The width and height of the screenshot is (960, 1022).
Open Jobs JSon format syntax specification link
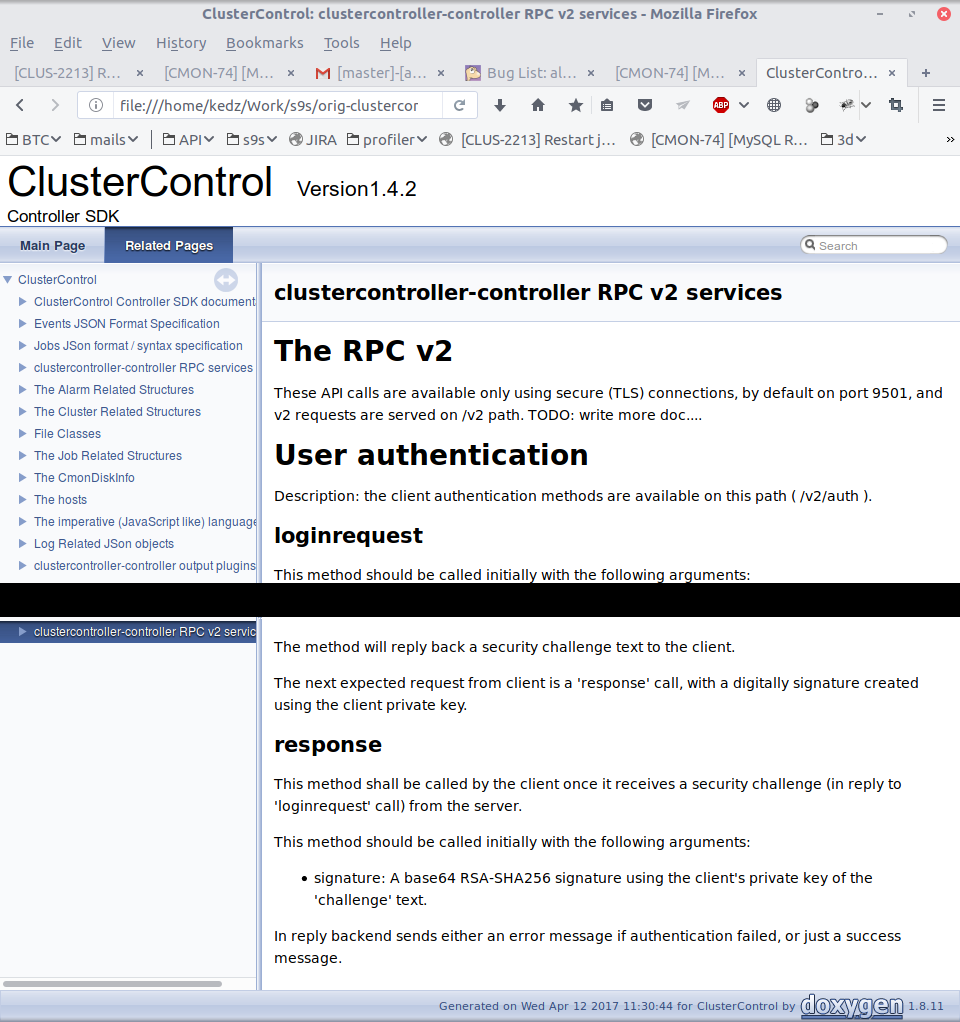138,345
